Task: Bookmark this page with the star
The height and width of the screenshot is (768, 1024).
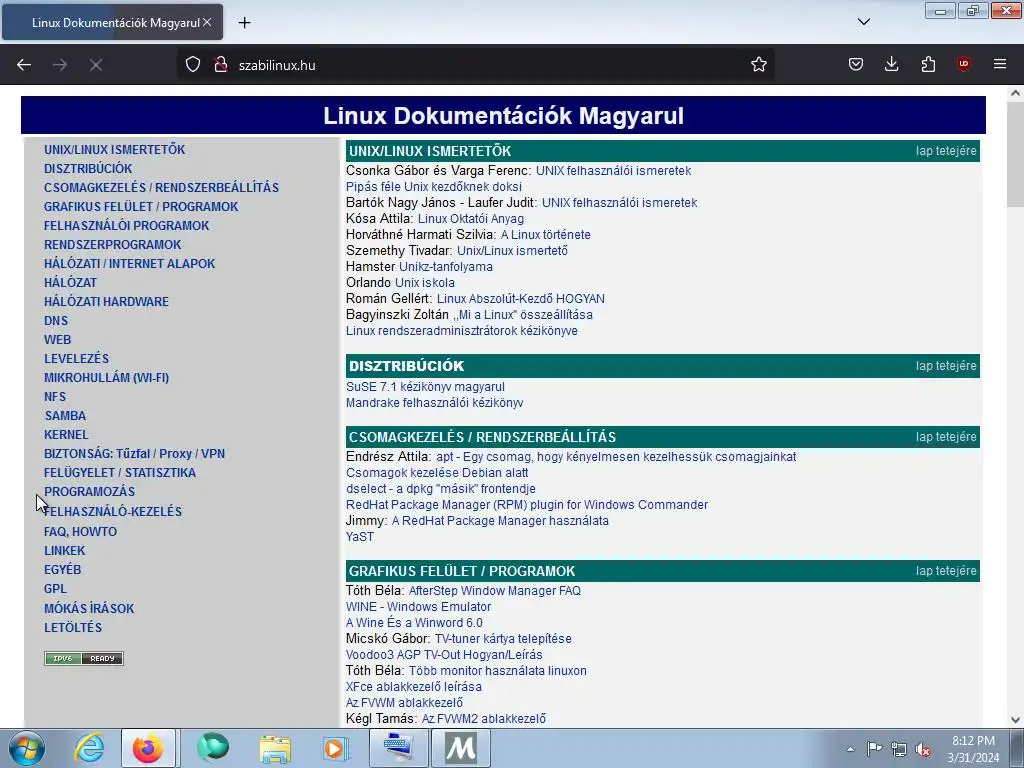Action: (x=758, y=65)
